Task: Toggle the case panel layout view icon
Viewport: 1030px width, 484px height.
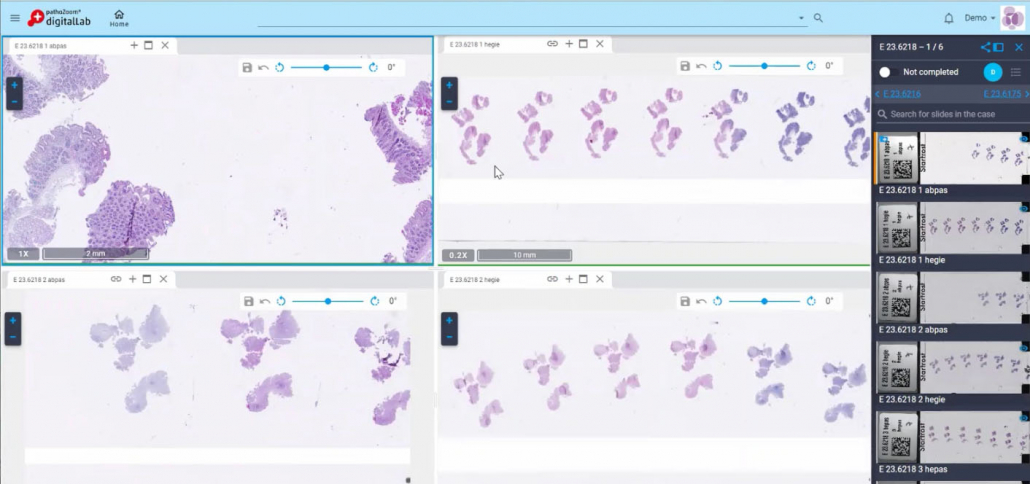Action: click(x=999, y=47)
